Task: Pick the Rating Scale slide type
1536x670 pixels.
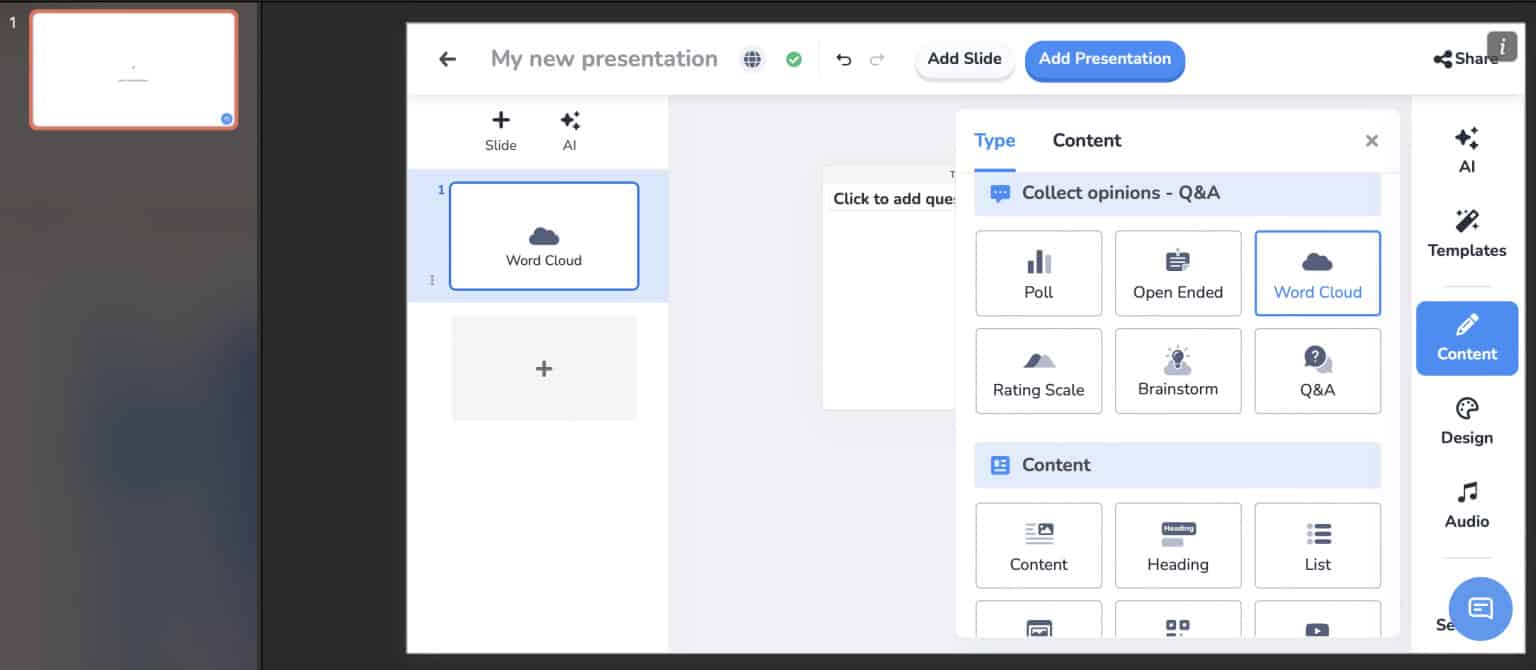Action: [1038, 371]
